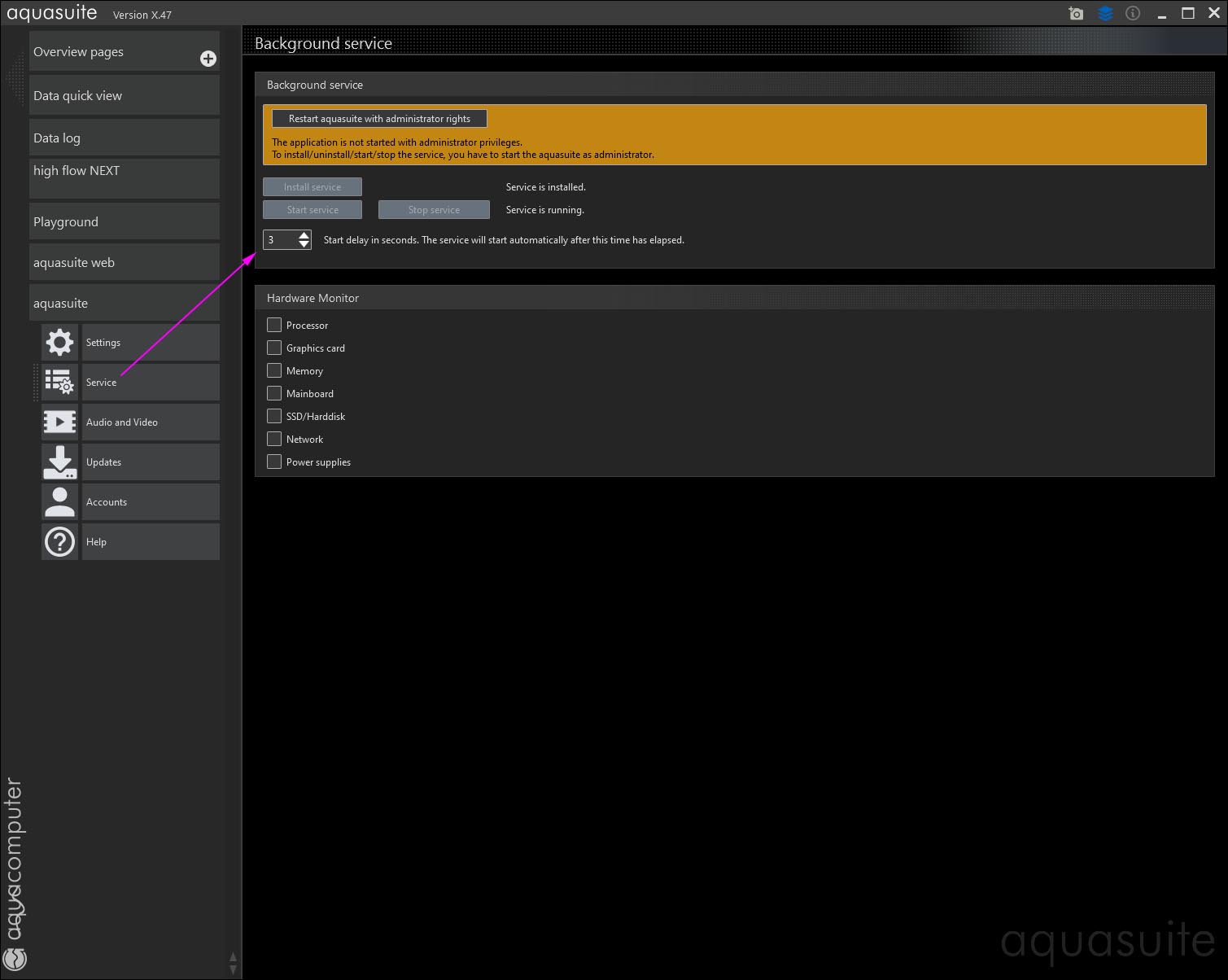
Task: Click the Settings gear icon
Action: [x=59, y=343]
